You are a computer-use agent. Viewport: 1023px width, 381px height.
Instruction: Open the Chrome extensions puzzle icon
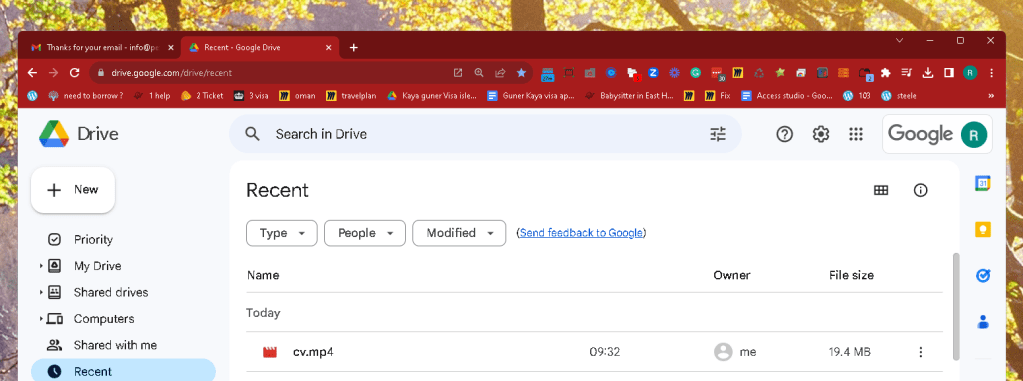[x=885, y=73]
